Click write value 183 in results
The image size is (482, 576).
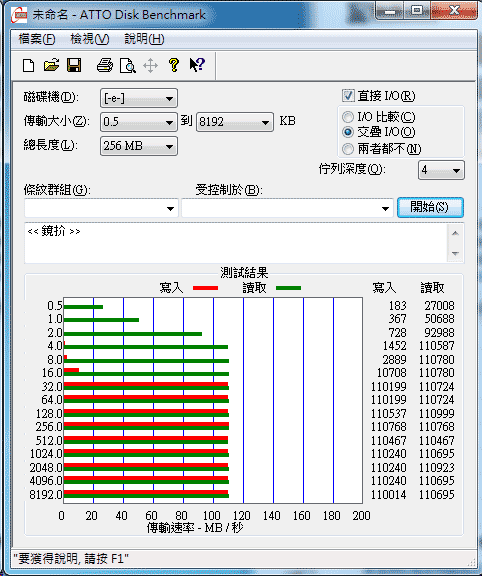(398, 306)
